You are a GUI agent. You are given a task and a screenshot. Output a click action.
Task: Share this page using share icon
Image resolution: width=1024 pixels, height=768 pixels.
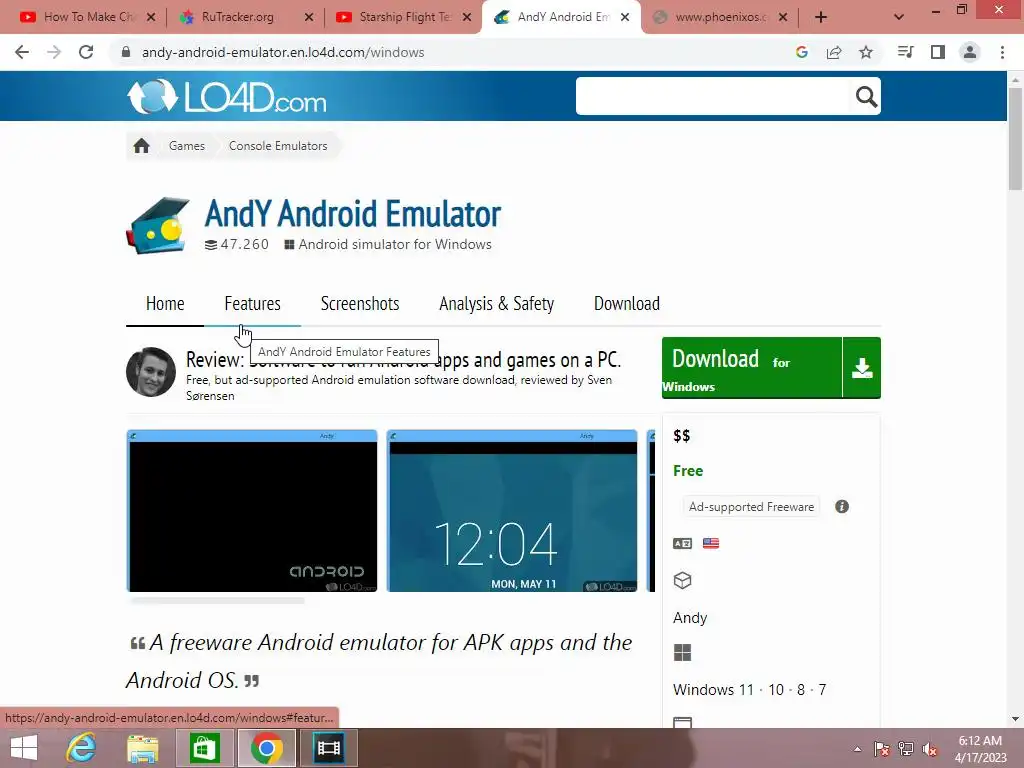pyautogui.click(x=834, y=52)
